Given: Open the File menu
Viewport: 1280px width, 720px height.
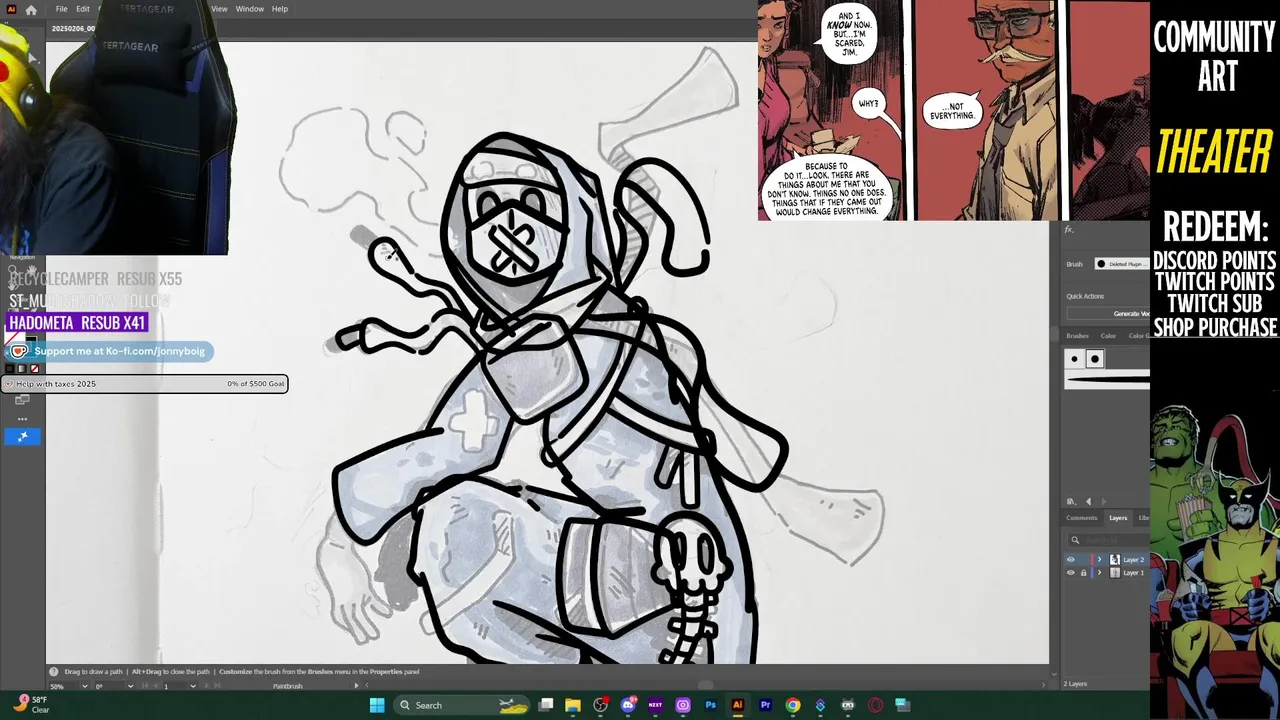Looking at the screenshot, I should (61, 9).
